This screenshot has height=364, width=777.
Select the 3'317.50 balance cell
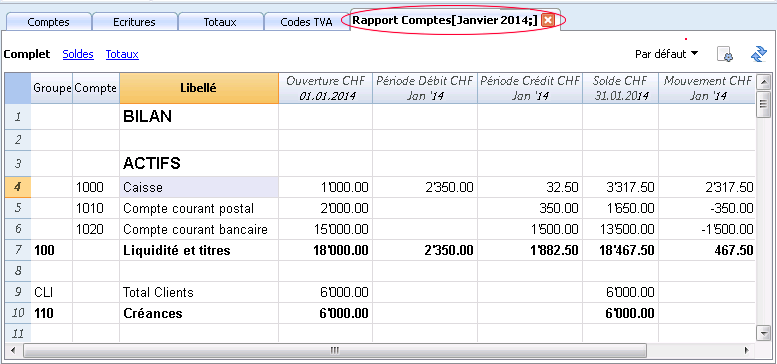[620, 187]
